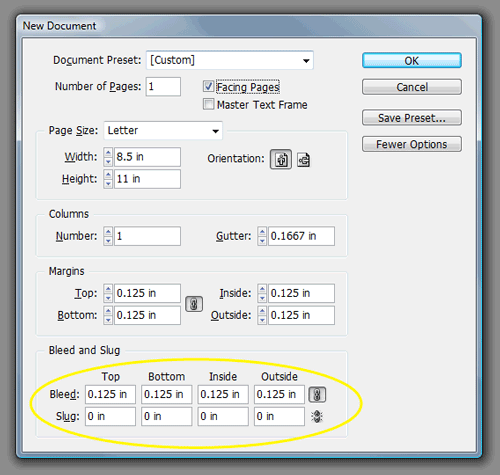
Task: Click the Slug Top input field
Action: click(110, 416)
